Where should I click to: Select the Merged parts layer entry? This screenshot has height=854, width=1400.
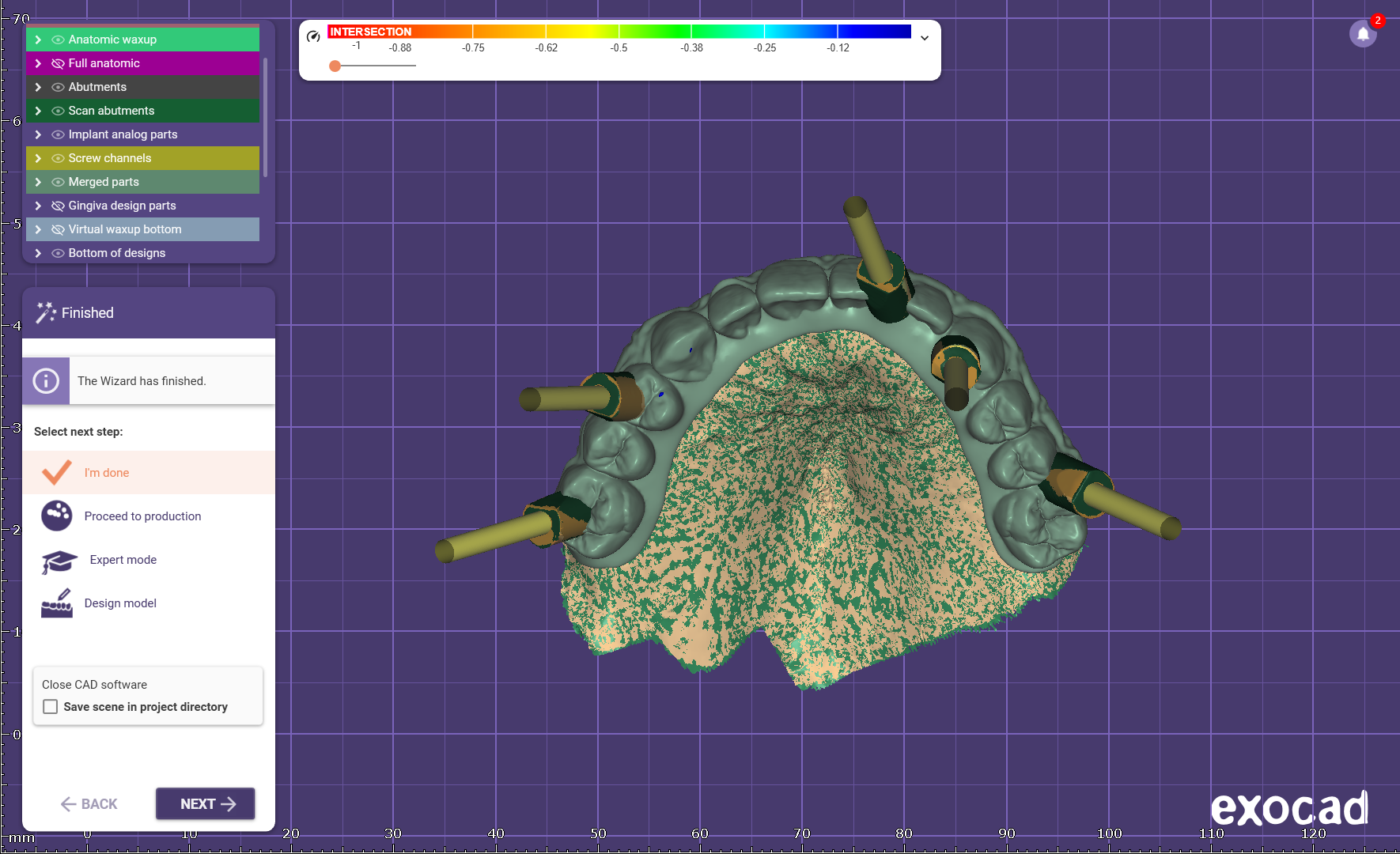coord(104,182)
